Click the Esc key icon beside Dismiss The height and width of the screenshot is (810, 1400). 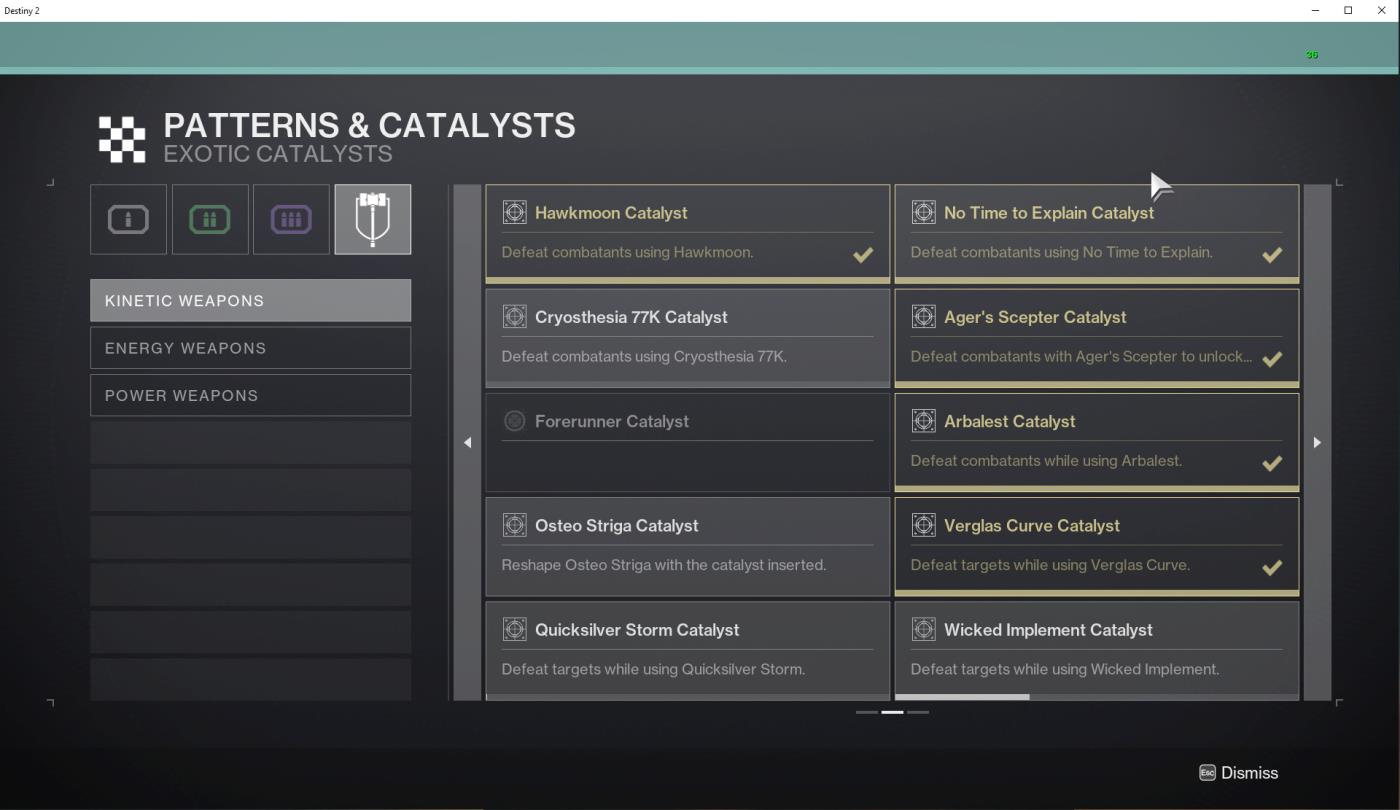click(x=1207, y=773)
